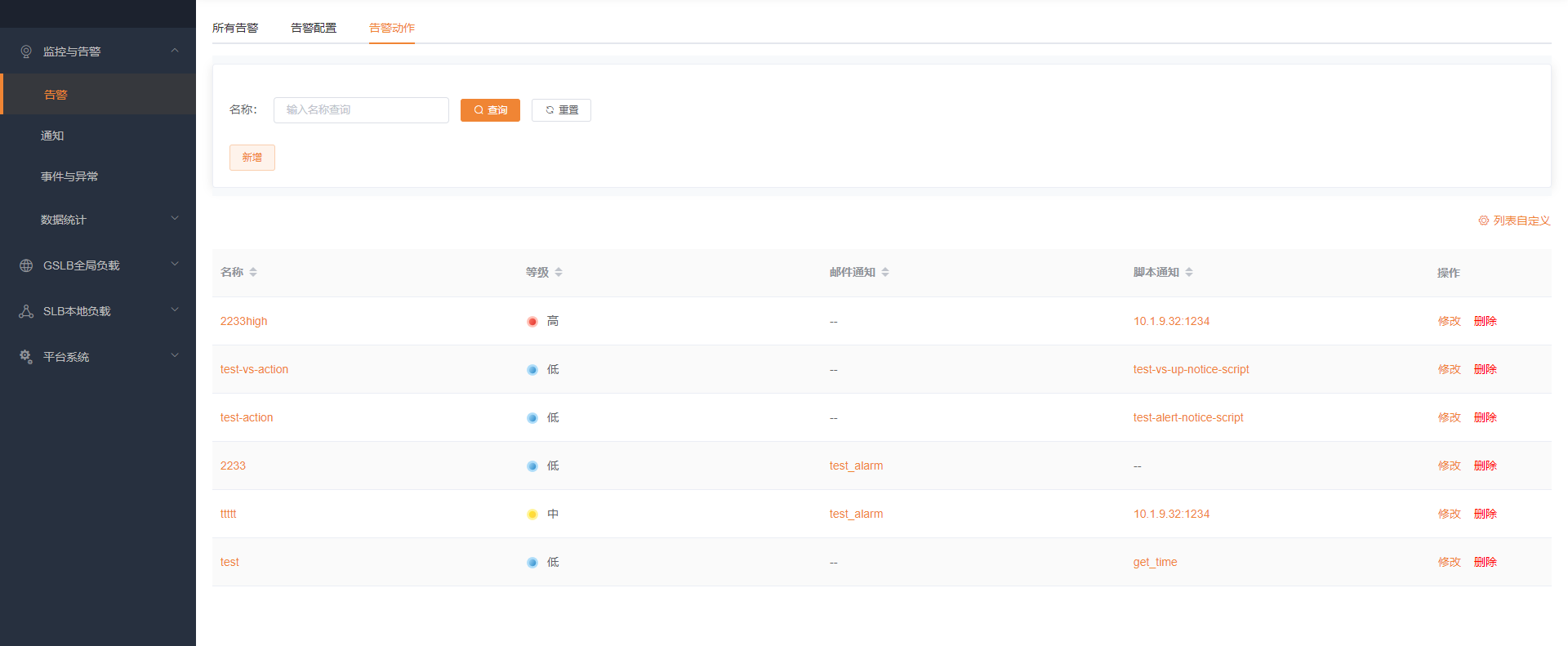1568x646 pixels.
Task: Expand the 平台系统 menu chevron
Action: pos(175,356)
